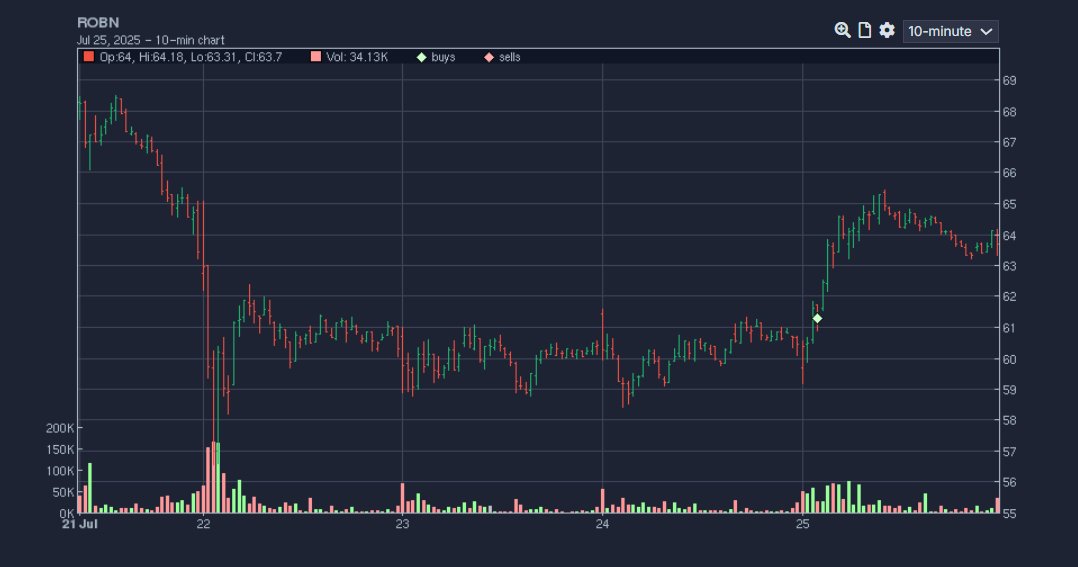Viewport: 1078px width, 567px height.
Task: Click the 24 date axis label
Action: click(602, 524)
